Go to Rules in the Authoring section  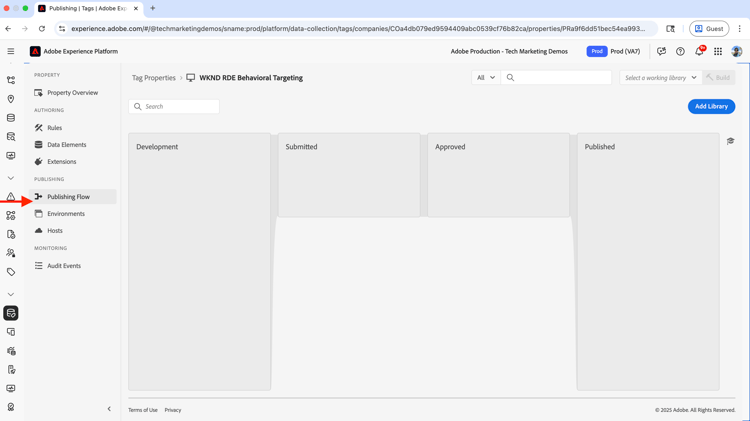tap(73, 128)
